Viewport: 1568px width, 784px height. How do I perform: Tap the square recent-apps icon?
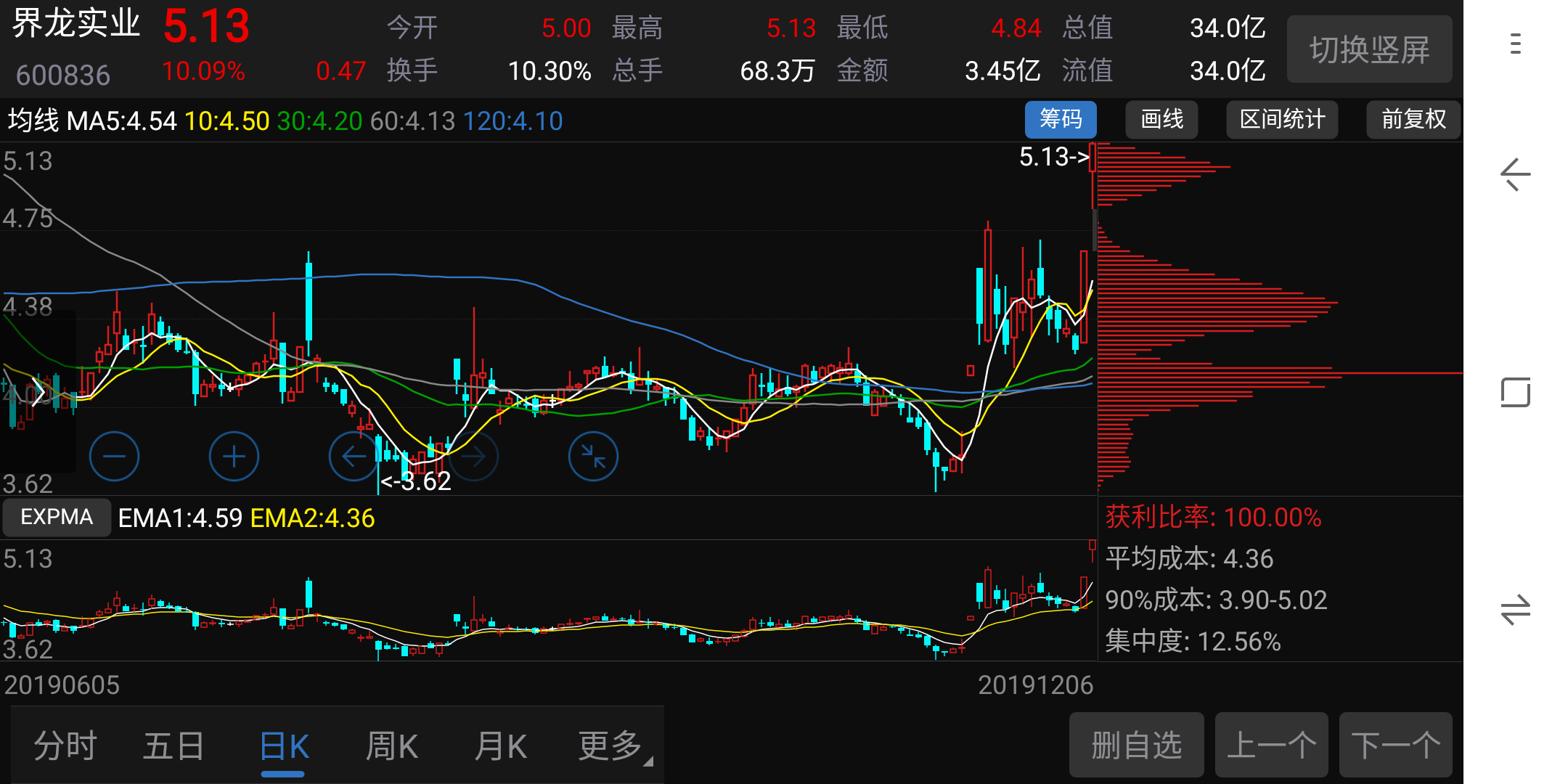(x=1515, y=392)
